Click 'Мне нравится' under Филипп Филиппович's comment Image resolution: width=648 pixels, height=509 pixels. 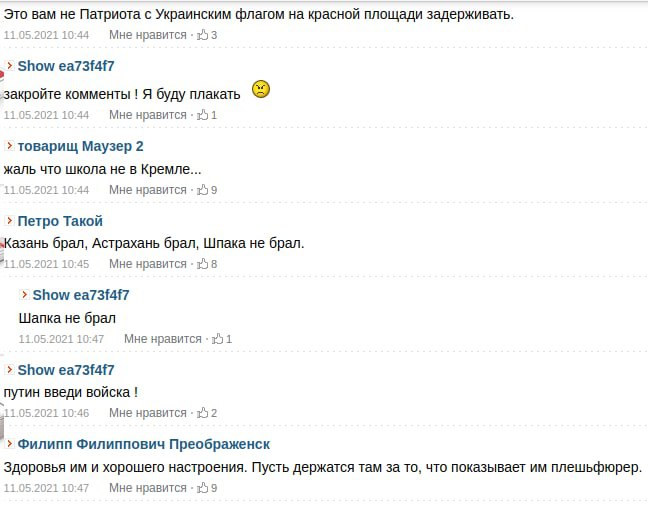[148, 488]
